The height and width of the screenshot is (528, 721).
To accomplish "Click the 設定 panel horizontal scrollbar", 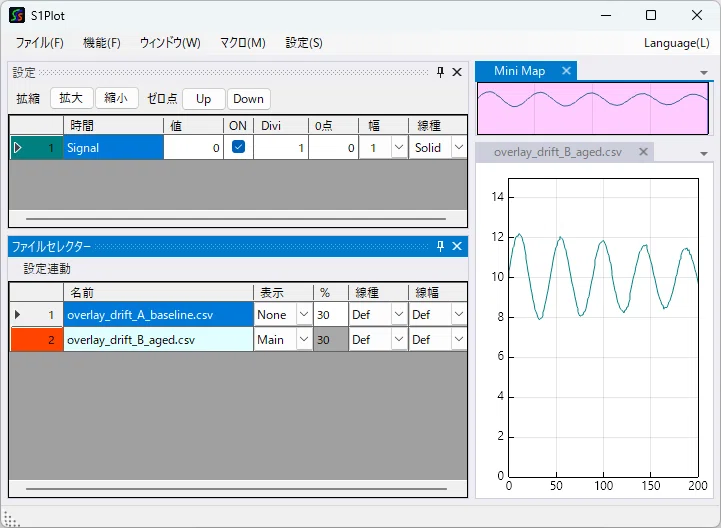I will point(236,219).
